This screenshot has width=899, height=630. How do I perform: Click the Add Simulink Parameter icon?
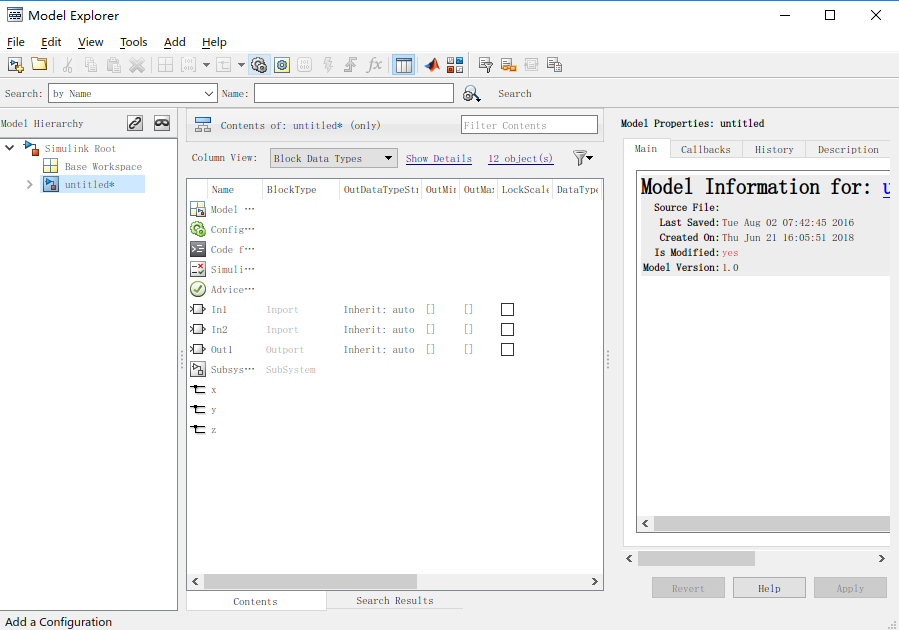189,65
